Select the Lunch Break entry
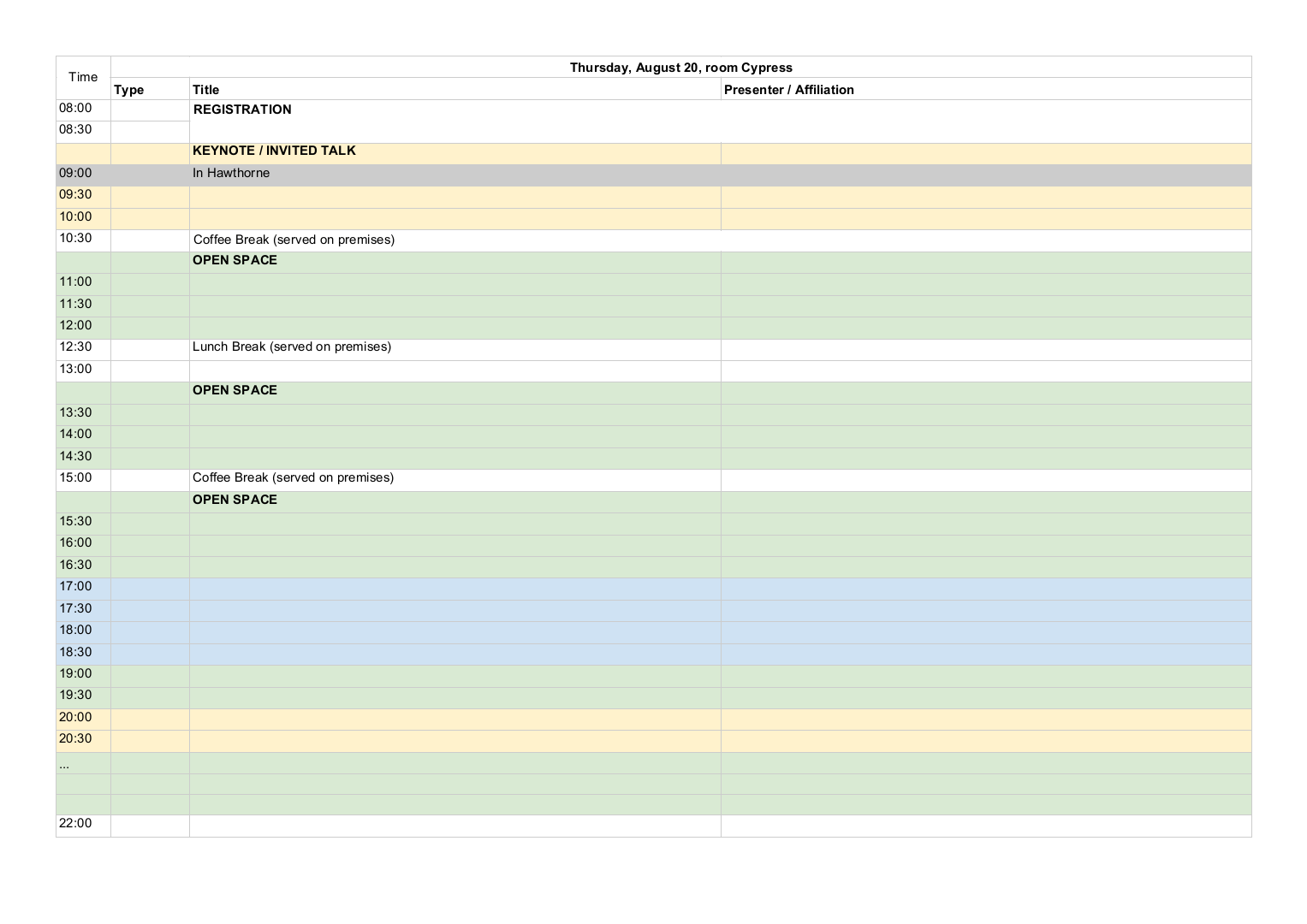This screenshot has width=1307, height=924. (x=291, y=346)
